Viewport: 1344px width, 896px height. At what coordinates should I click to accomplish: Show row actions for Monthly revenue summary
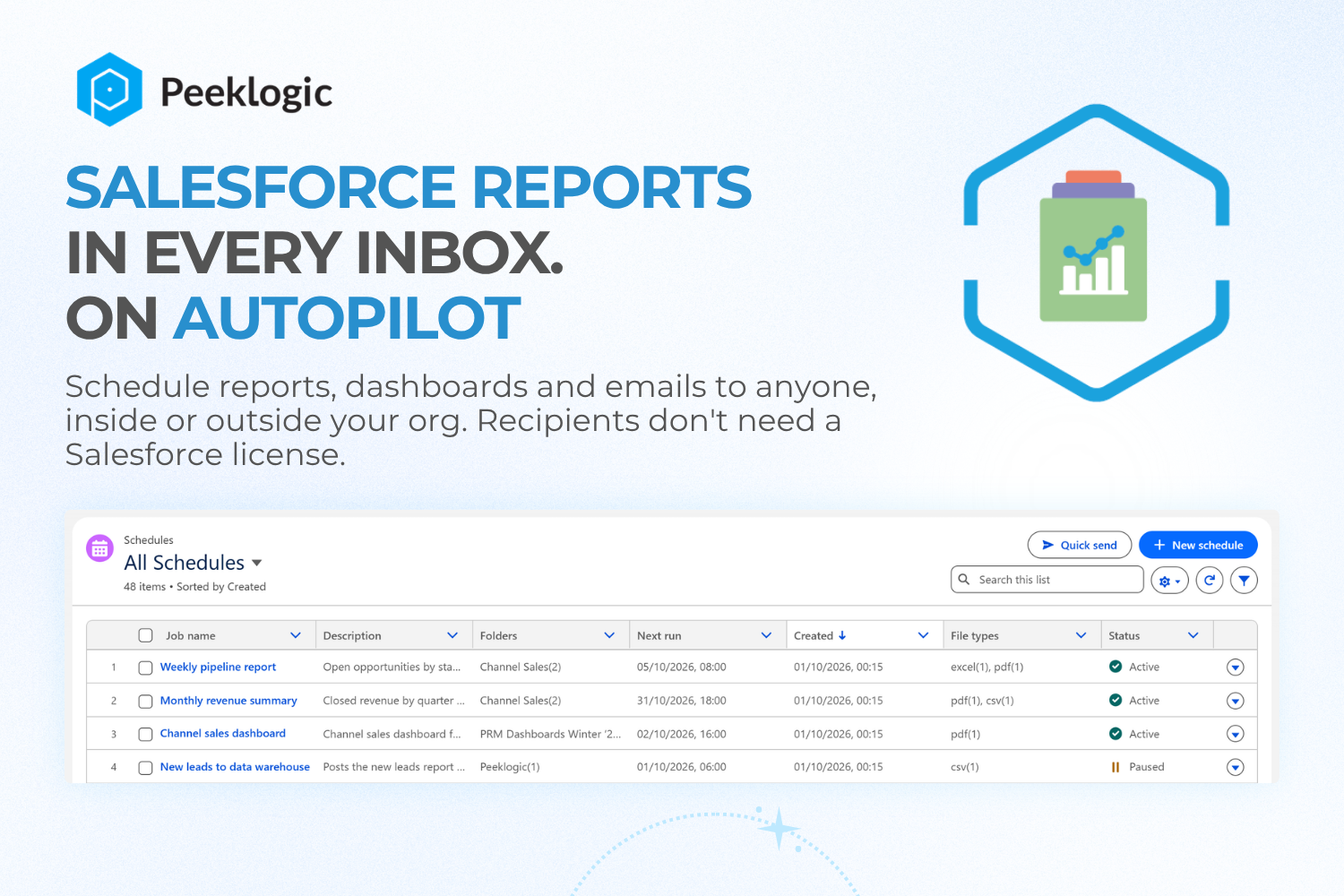tap(1235, 701)
